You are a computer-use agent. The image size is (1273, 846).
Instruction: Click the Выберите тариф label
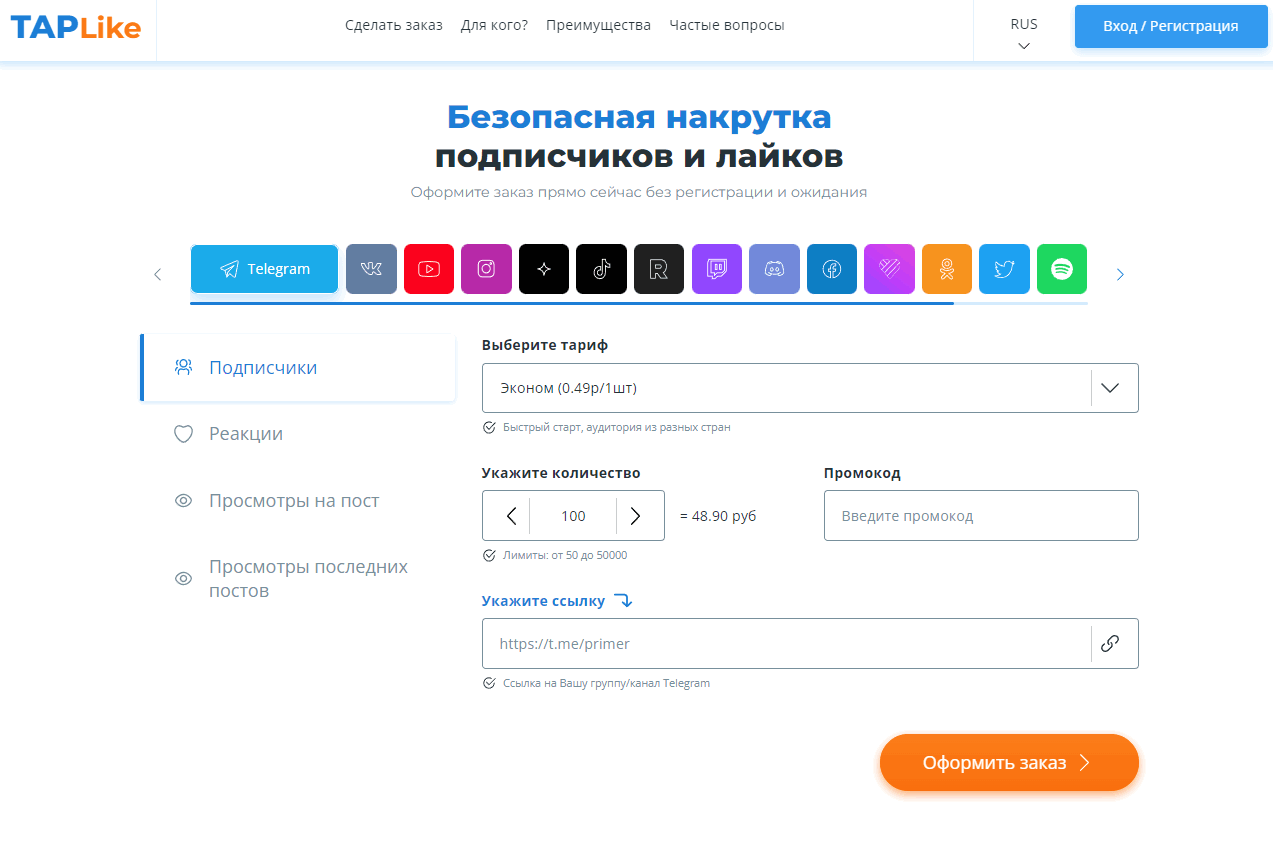pyautogui.click(x=545, y=345)
